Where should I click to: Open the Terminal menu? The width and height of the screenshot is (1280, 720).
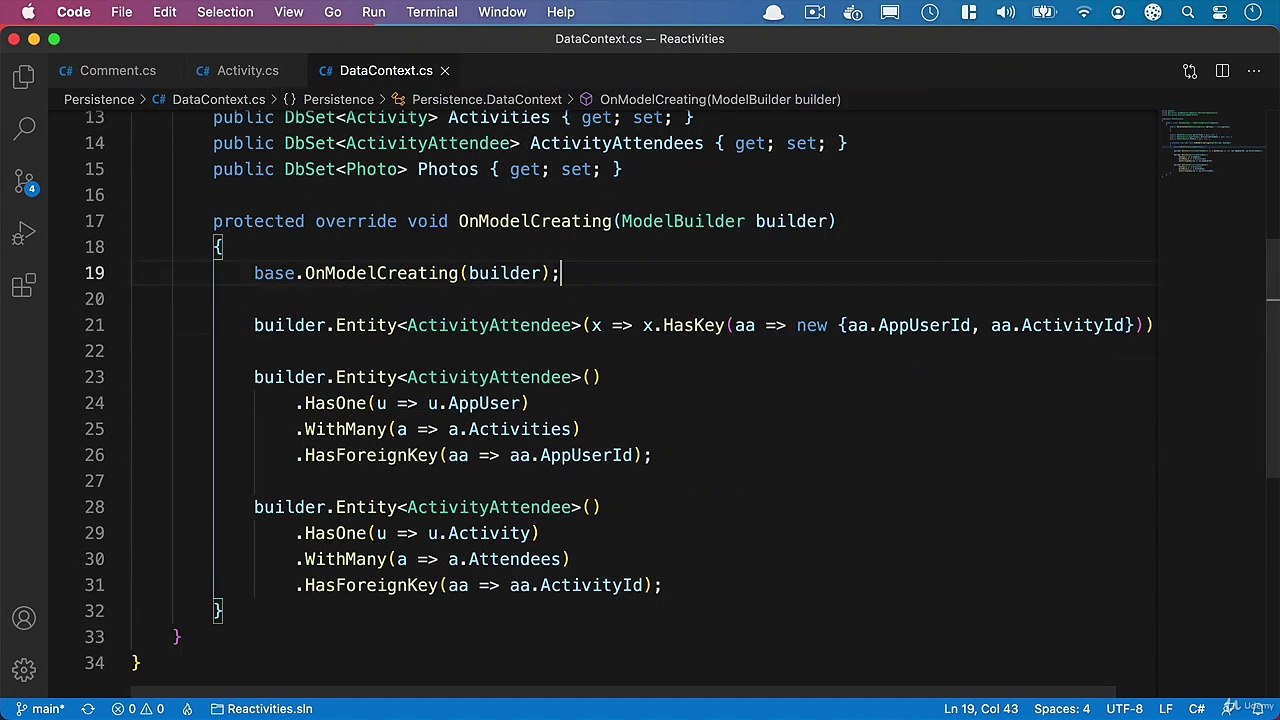(432, 12)
